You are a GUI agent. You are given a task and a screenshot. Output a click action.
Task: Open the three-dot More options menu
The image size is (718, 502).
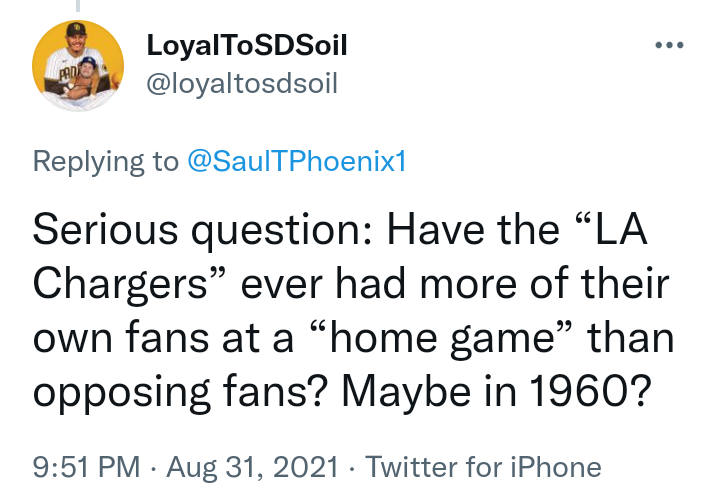[x=669, y=45]
